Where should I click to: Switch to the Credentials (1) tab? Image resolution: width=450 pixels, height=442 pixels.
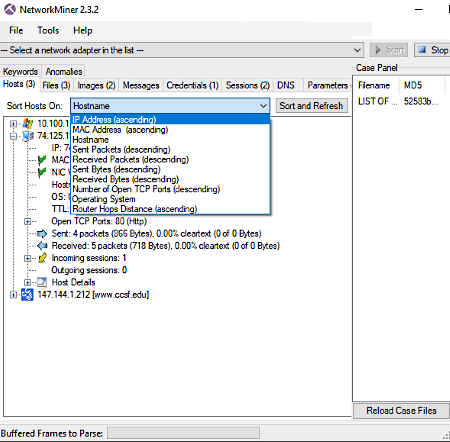coord(192,86)
